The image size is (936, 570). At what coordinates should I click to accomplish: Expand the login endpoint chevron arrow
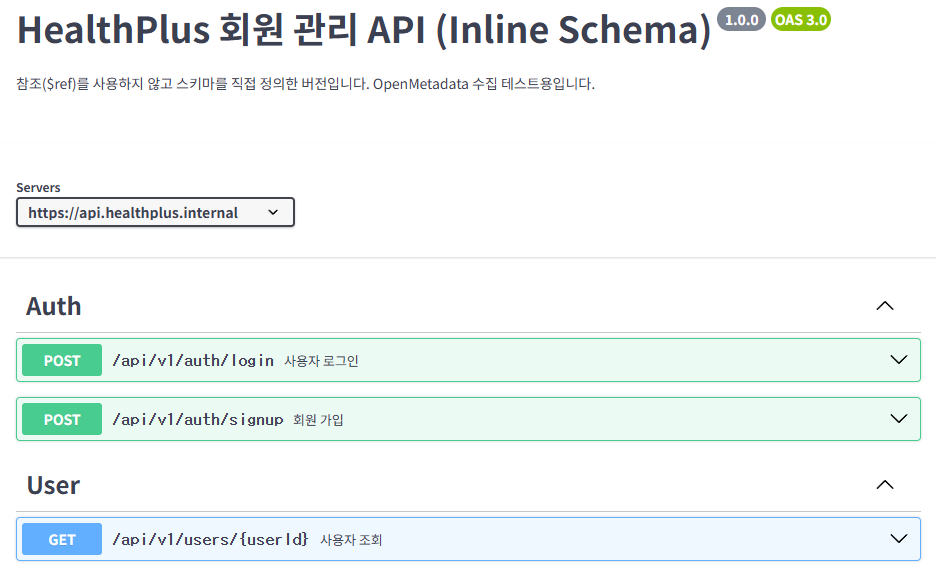[x=898, y=360]
